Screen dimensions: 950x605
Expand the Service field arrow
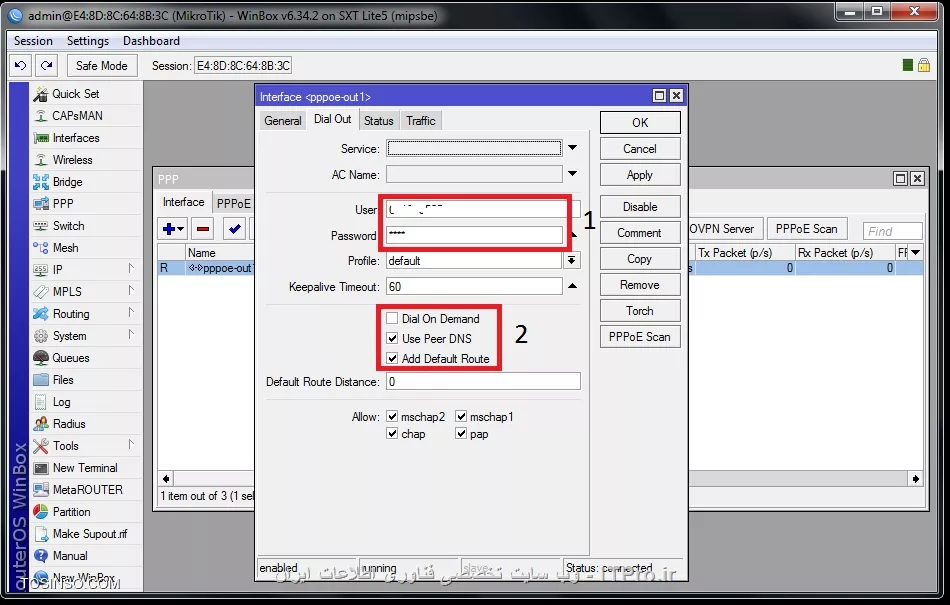coord(573,148)
